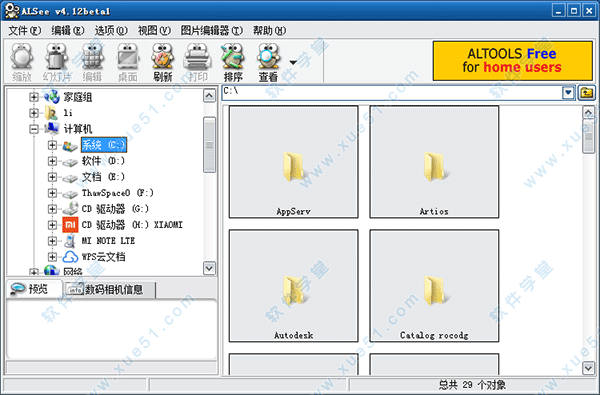Select the MI NOTE LTE device

click(x=108, y=241)
